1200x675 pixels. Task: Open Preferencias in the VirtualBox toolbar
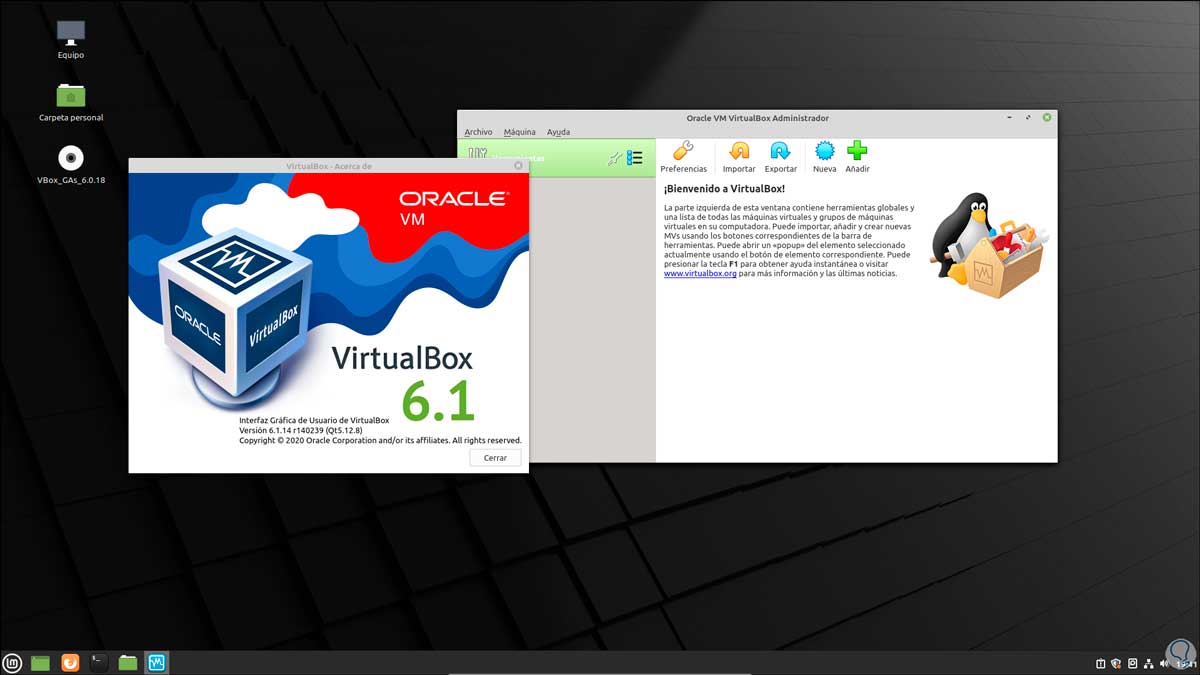pos(683,157)
